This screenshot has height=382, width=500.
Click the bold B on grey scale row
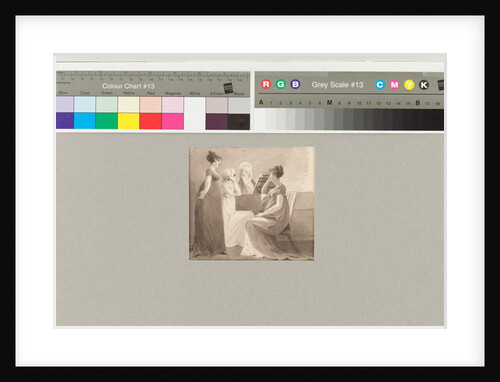417,103
